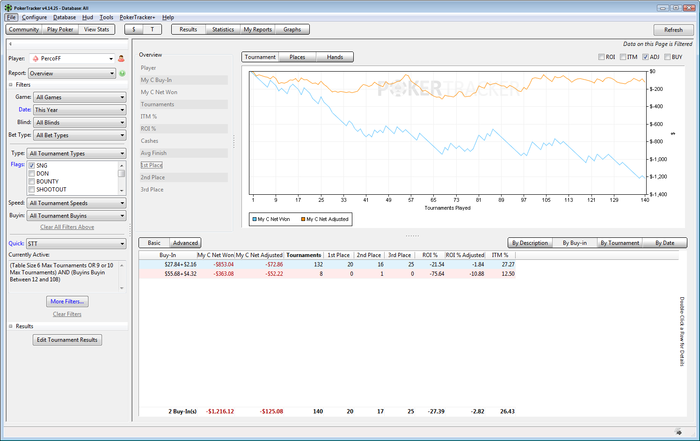
Task: Check the BUY graph checkbox
Action: 667,57
